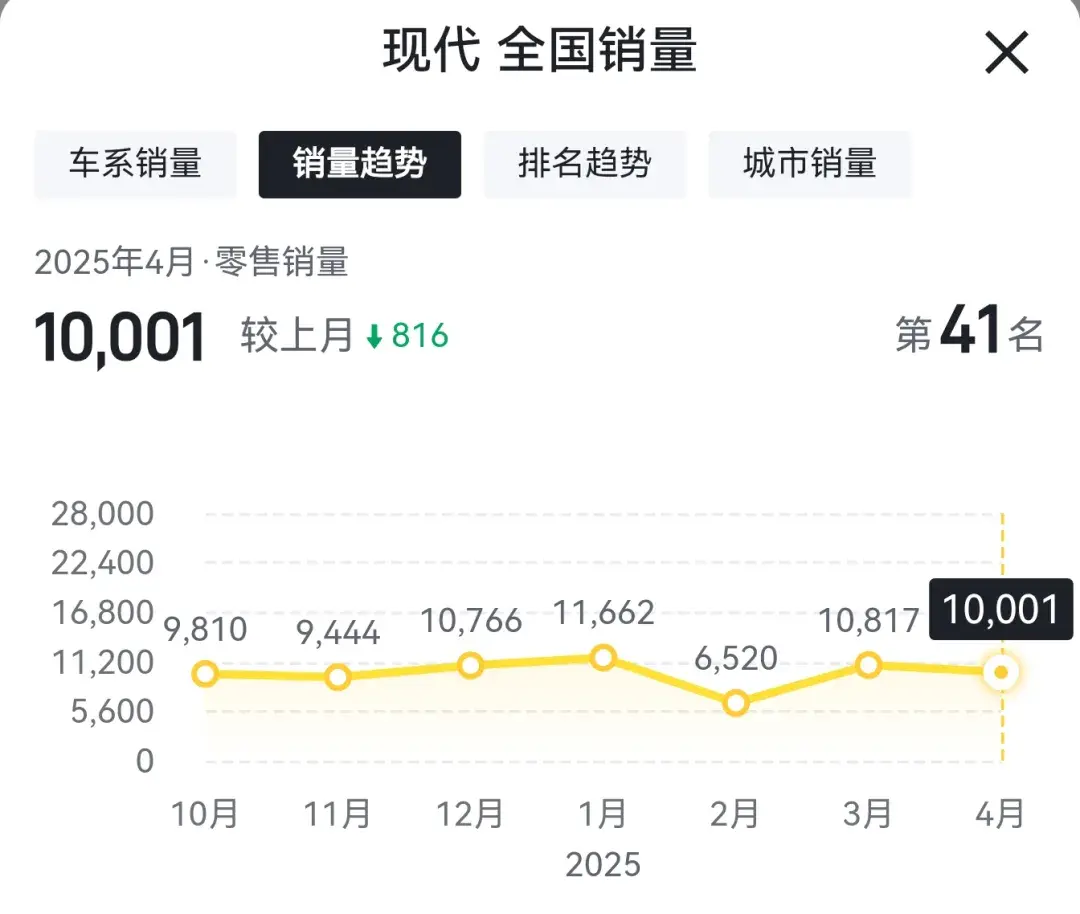Click the 10,817 value label
This screenshot has width=1080, height=914.
point(869,621)
